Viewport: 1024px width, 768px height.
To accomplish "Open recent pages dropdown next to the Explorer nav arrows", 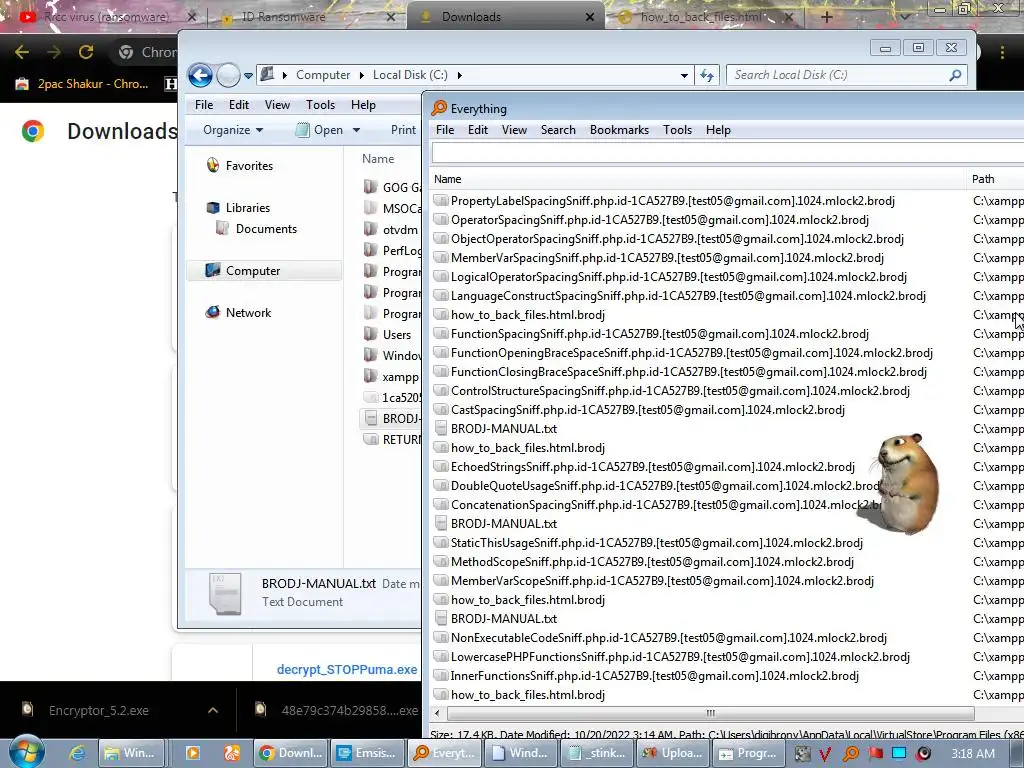I will tap(248, 76).
